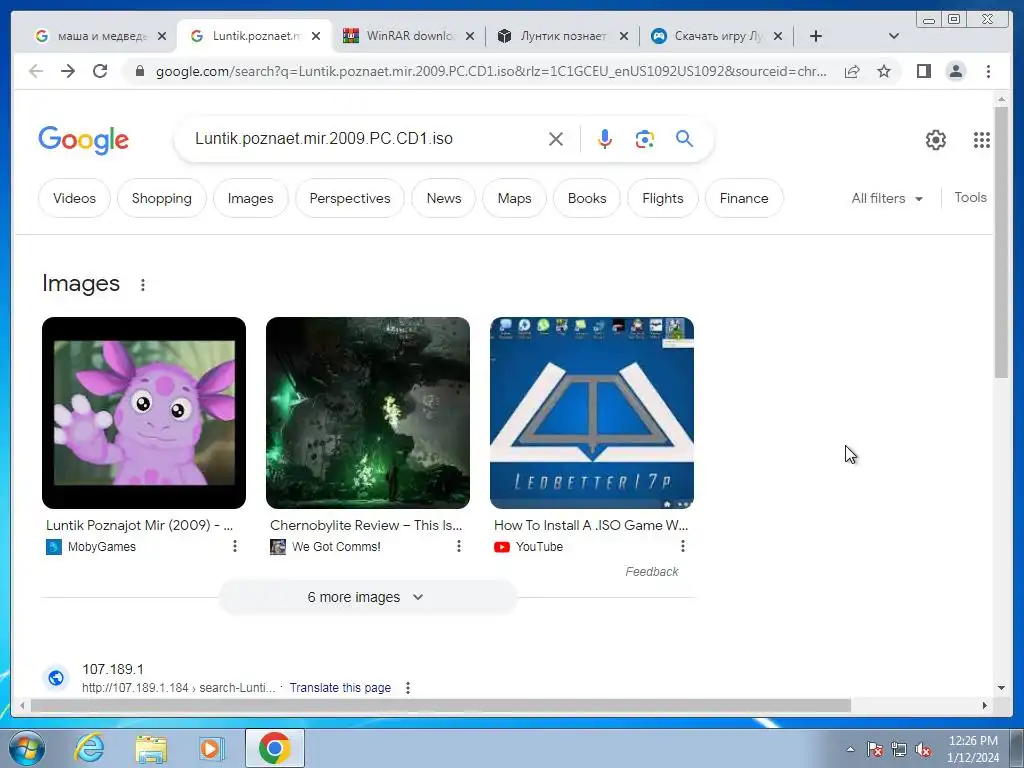The image size is (1024, 768).
Task: Start voice search microphone
Action: click(x=605, y=139)
